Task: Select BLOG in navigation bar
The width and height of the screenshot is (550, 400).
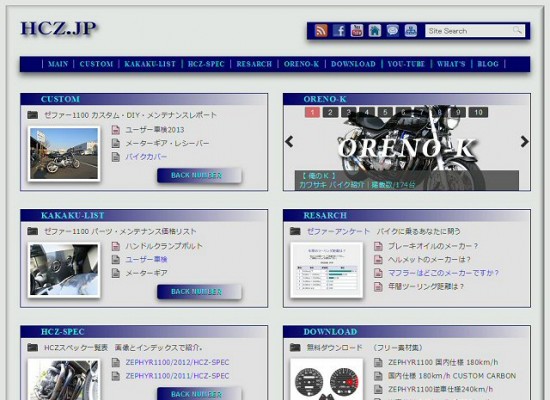Action: pyautogui.click(x=488, y=64)
